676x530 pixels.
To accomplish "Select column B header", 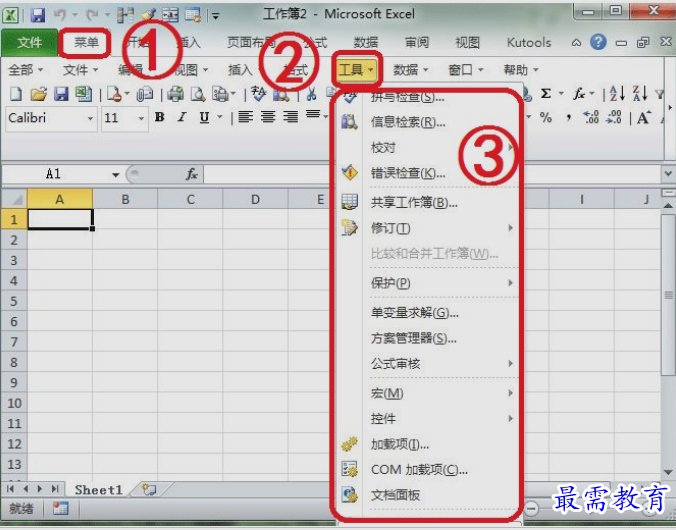I will tap(125, 199).
